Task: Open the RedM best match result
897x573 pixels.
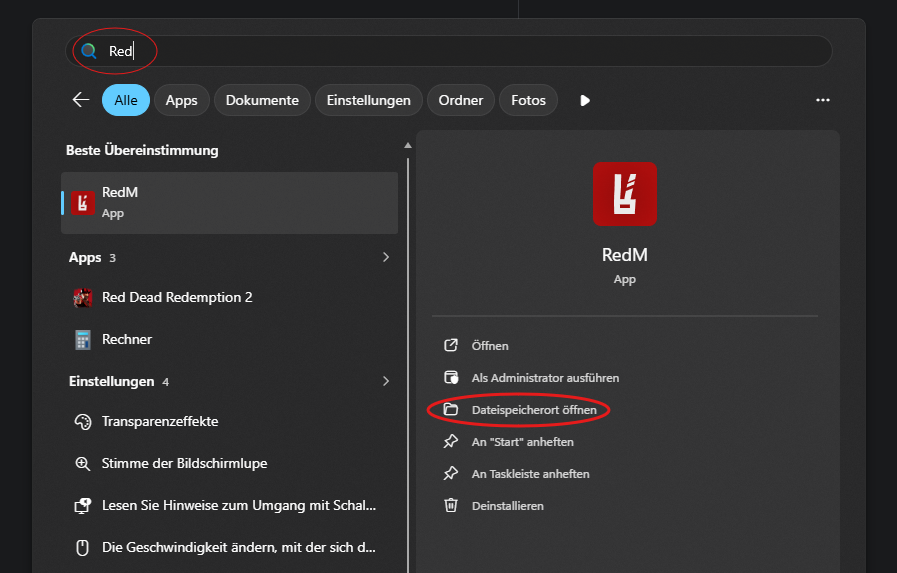Action: pyautogui.click(x=229, y=203)
